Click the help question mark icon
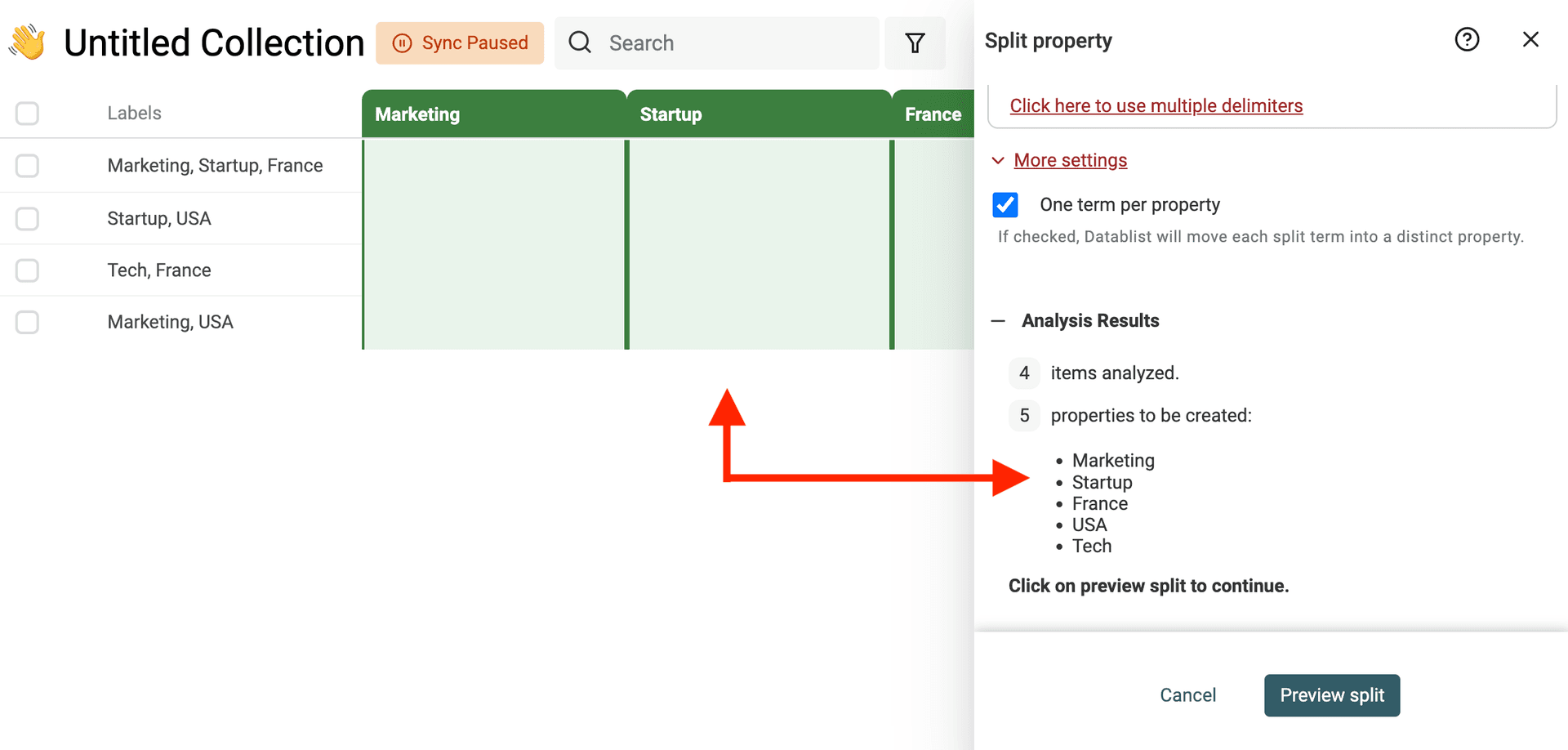 (1467, 40)
